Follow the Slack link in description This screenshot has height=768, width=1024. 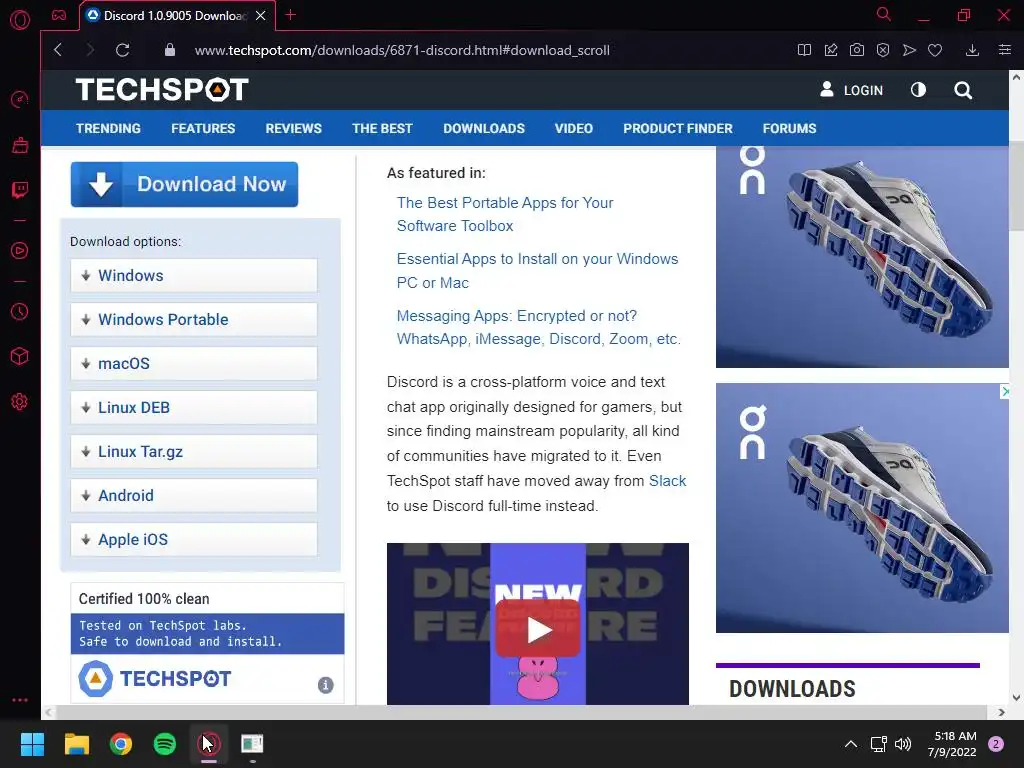pyautogui.click(x=667, y=481)
